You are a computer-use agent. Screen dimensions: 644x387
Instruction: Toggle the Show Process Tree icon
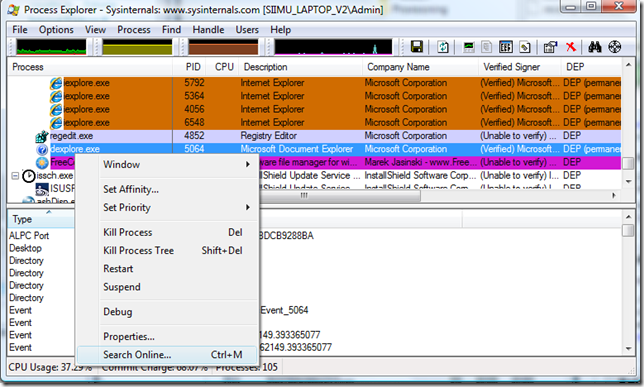(487, 47)
